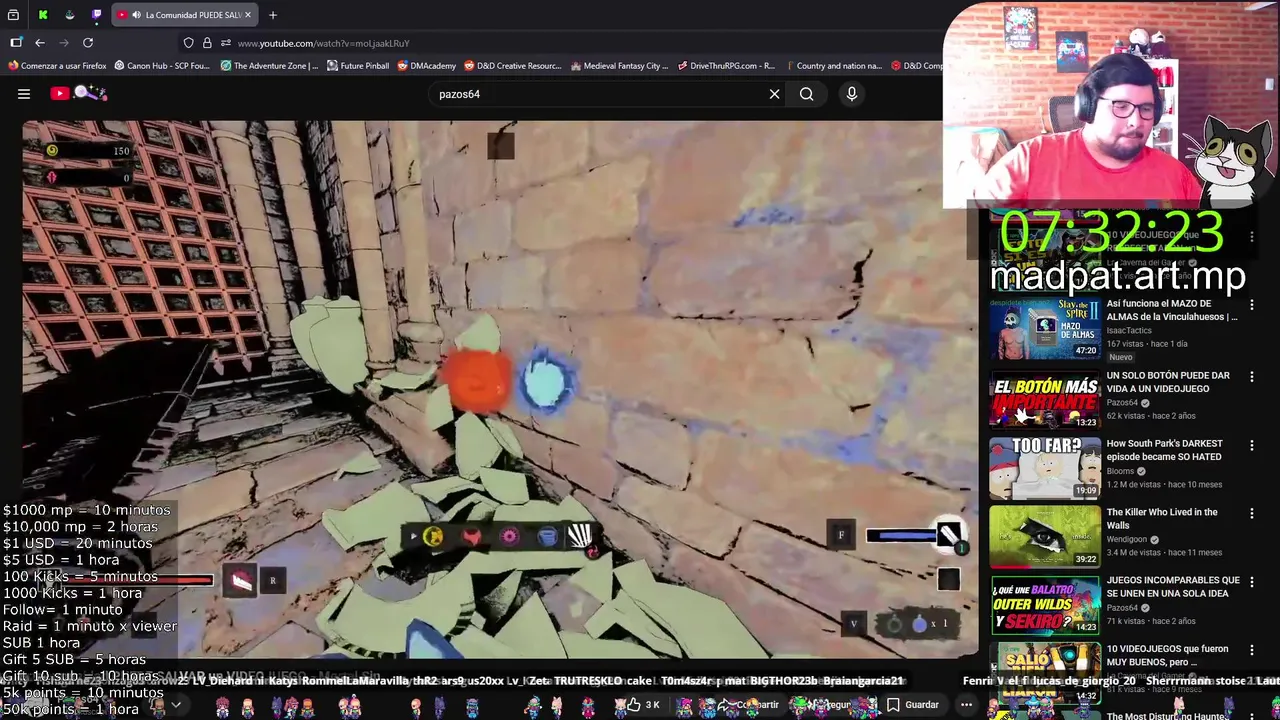Open The Adventure Zone bookmark

[269, 66]
